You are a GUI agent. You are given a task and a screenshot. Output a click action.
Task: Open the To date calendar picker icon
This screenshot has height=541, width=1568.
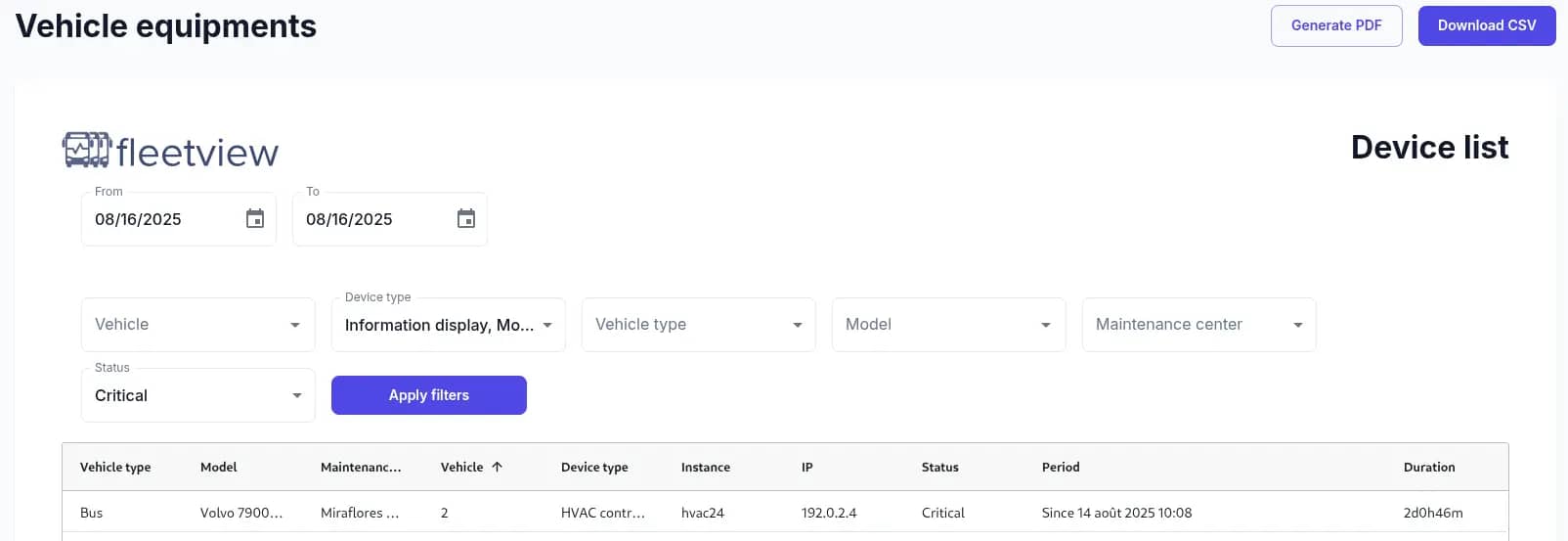[466, 219]
